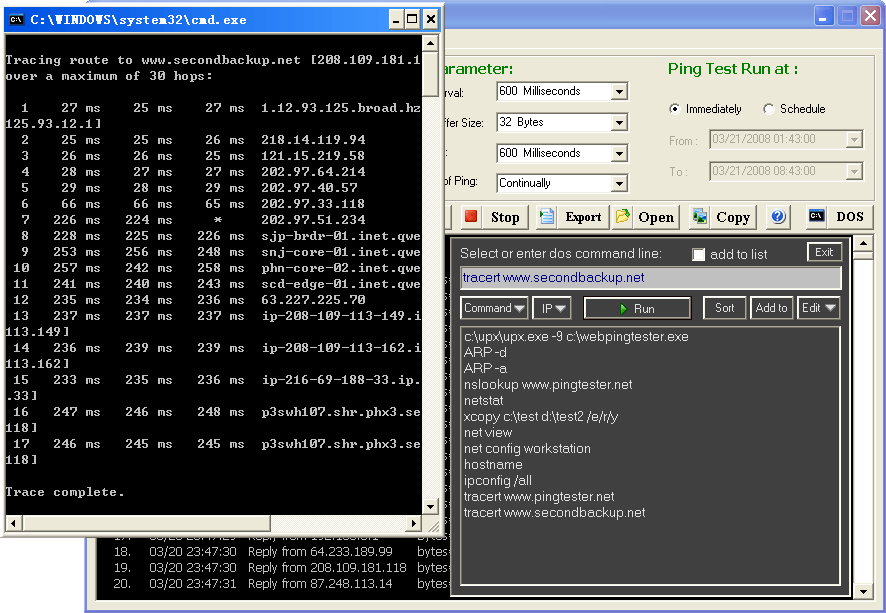This screenshot has height=613, width=886.
Task: Select 'tracert www.secondbackup.net' in list
Action: (x=554, y=512)
